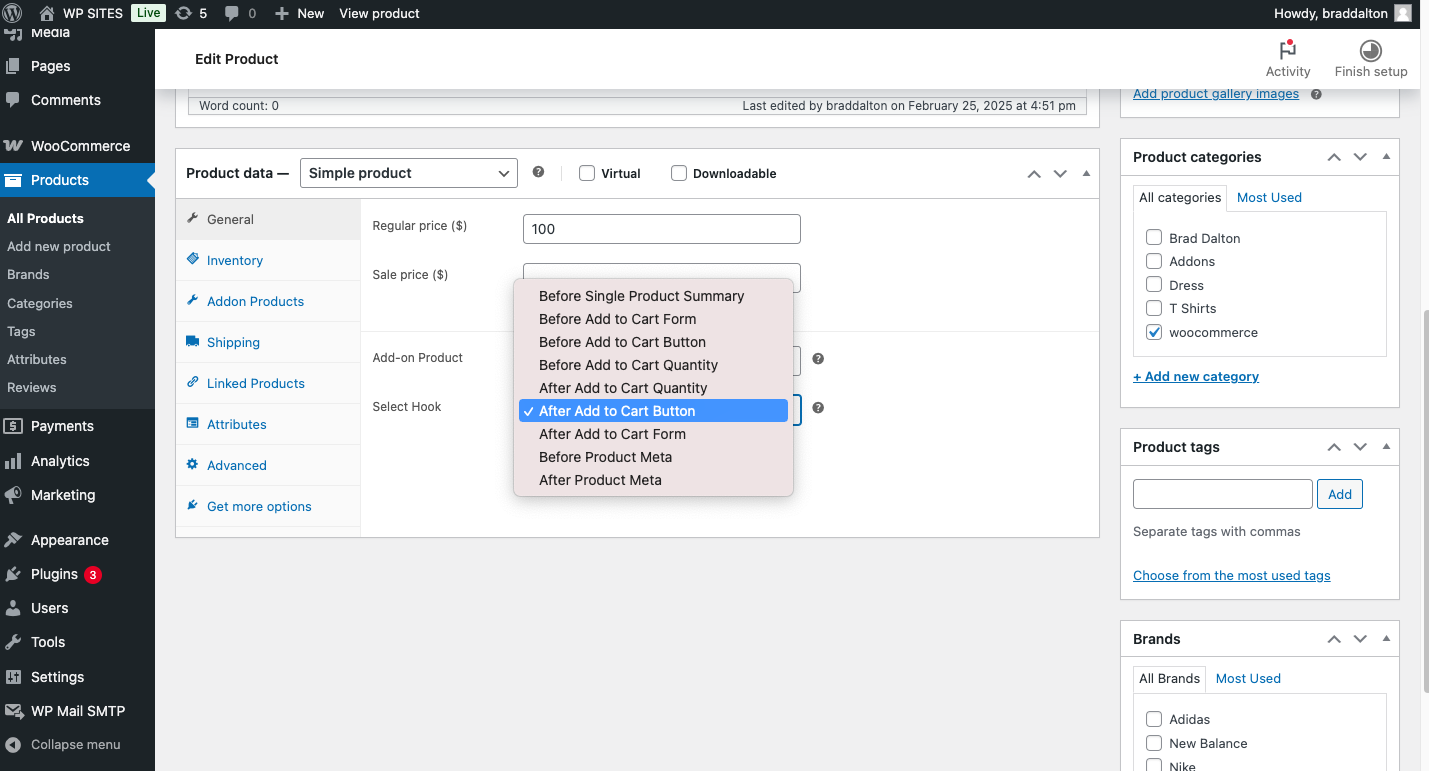Click the WordPress logo icon

[x=13, y=13]
